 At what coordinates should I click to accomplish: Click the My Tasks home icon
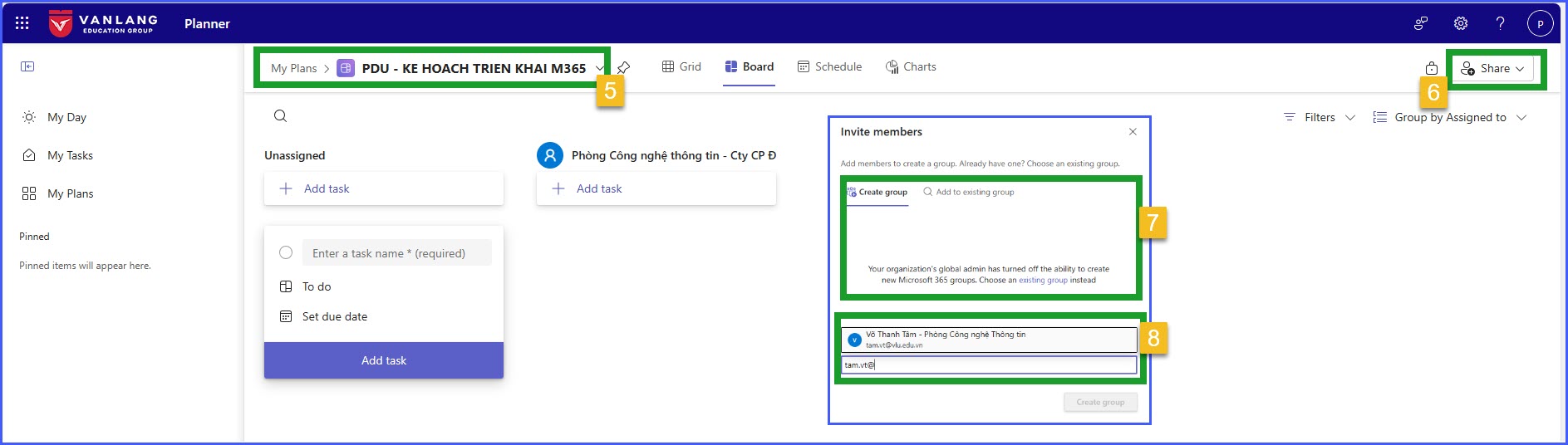pos(29,155)
